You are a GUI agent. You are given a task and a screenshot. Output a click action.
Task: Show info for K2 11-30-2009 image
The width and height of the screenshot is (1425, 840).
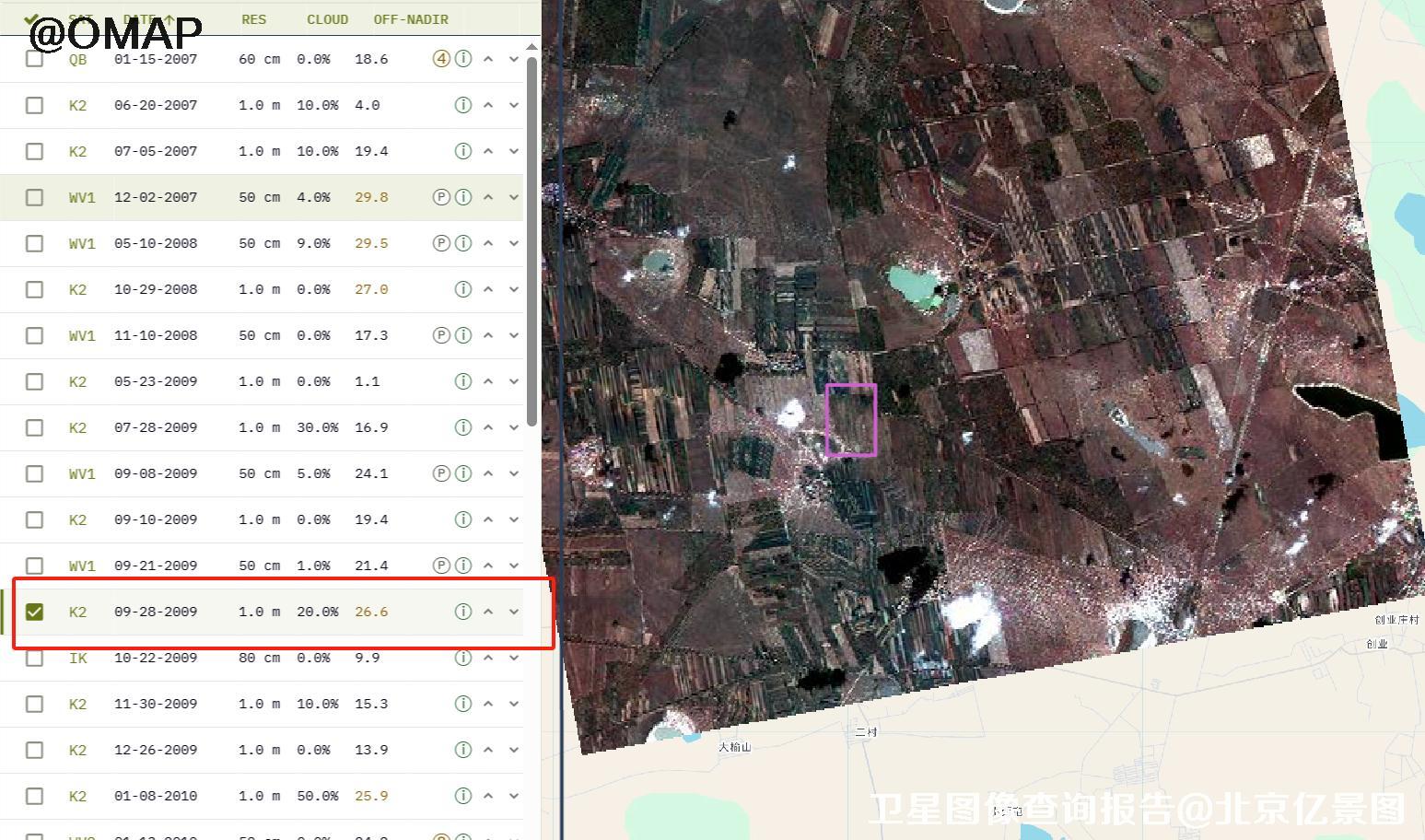[463, 704]
